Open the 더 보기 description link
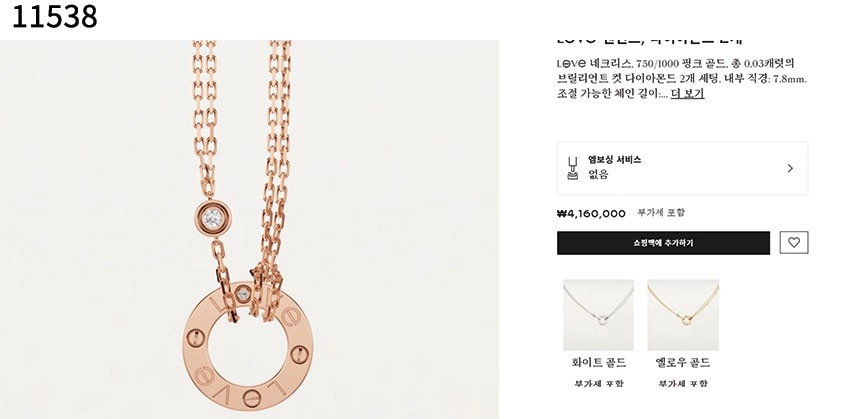 click(687, 93)
